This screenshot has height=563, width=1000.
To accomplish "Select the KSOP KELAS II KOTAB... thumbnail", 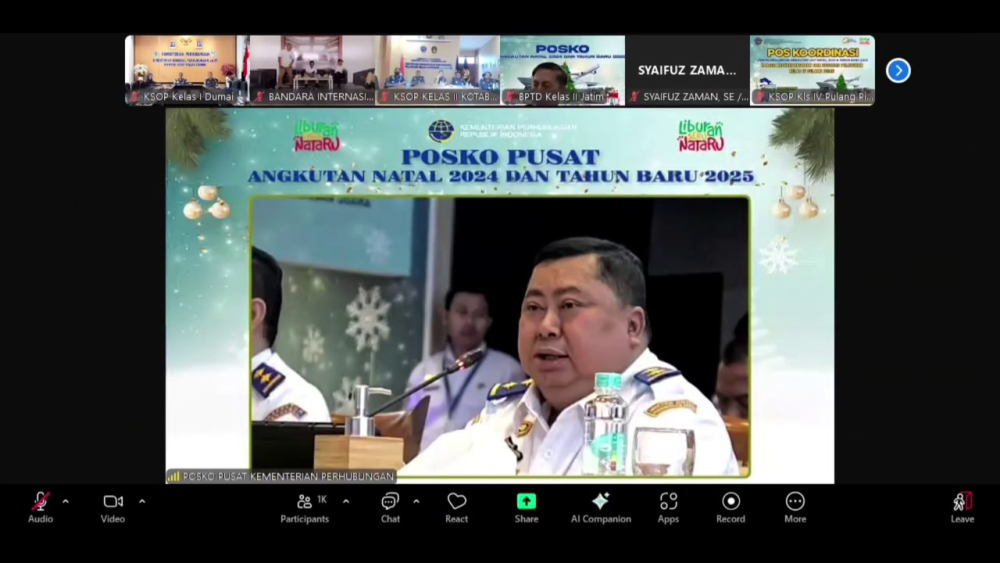I will click(x=438, y=69).
